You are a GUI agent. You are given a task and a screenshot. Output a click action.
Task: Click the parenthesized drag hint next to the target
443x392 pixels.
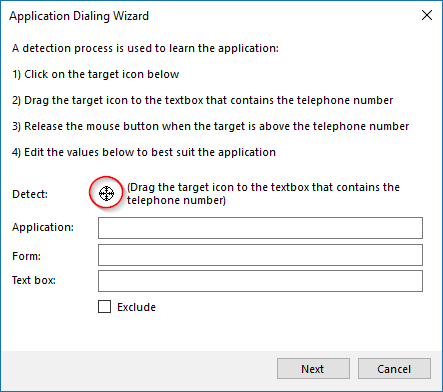[x=263, y=194]
